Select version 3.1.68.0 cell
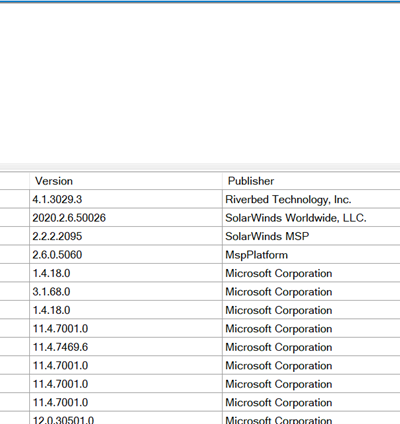This screenshot has width=400, height=424. (x=126, y=292)
